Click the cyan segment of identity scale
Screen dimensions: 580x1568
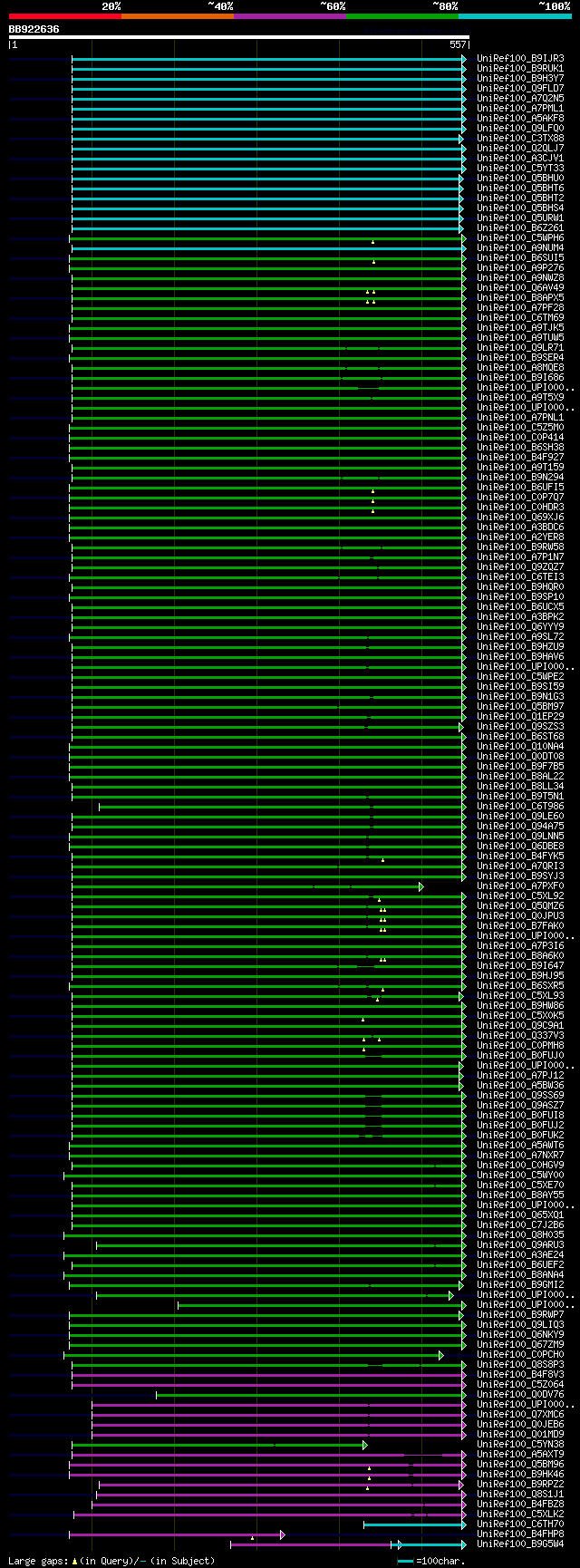click(515, 16)
